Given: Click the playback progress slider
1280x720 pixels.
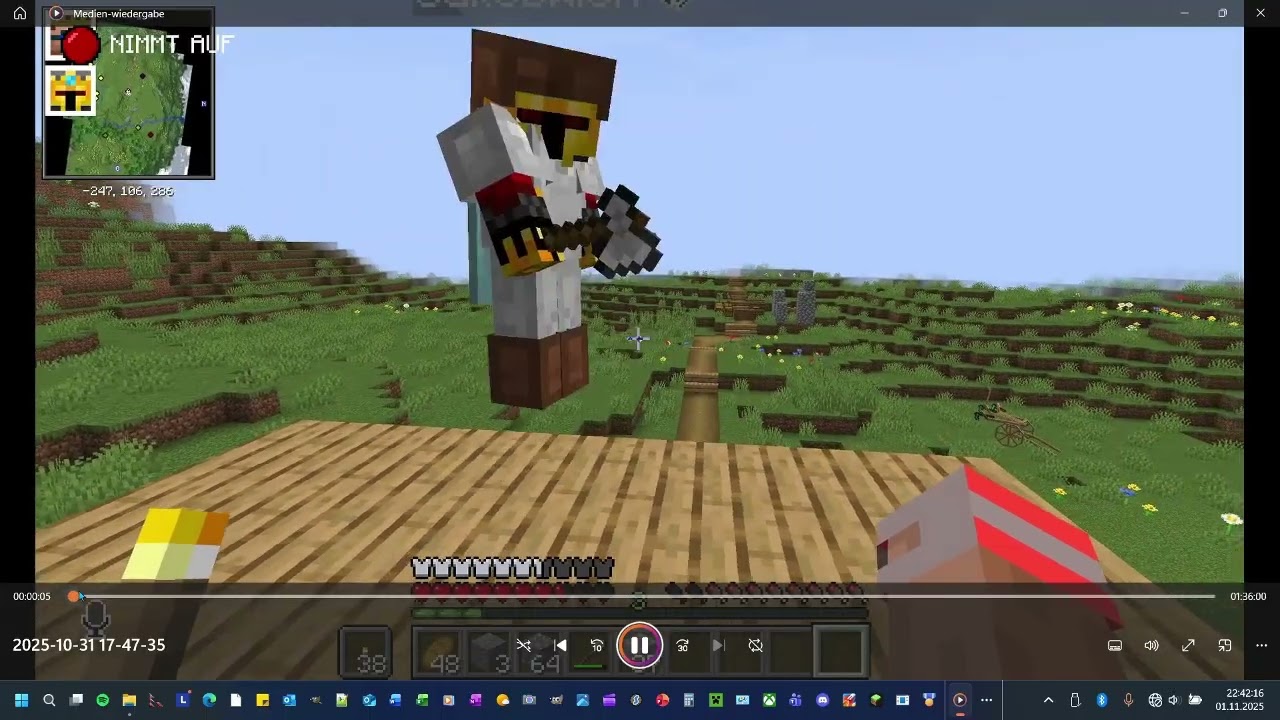Looking at the screenshot, I should [644, 596].
